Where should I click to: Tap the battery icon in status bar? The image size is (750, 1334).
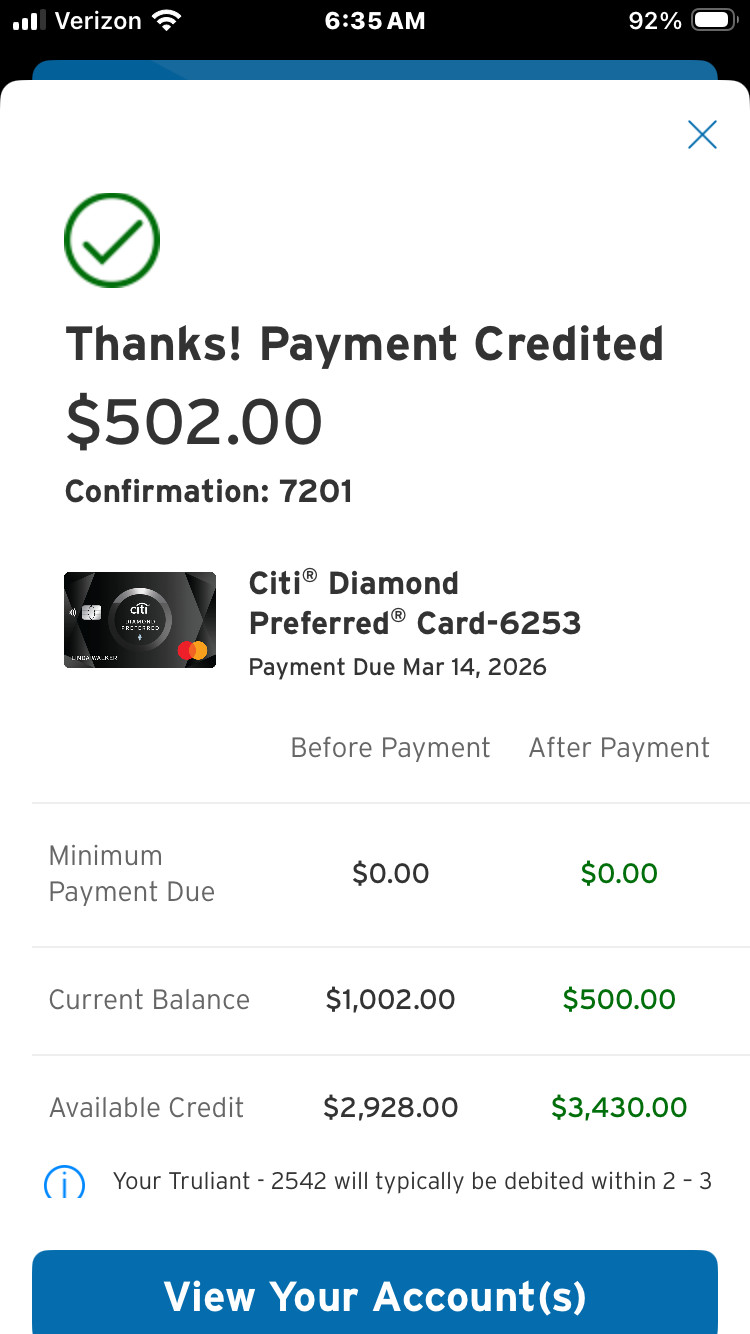click(714, 21)
